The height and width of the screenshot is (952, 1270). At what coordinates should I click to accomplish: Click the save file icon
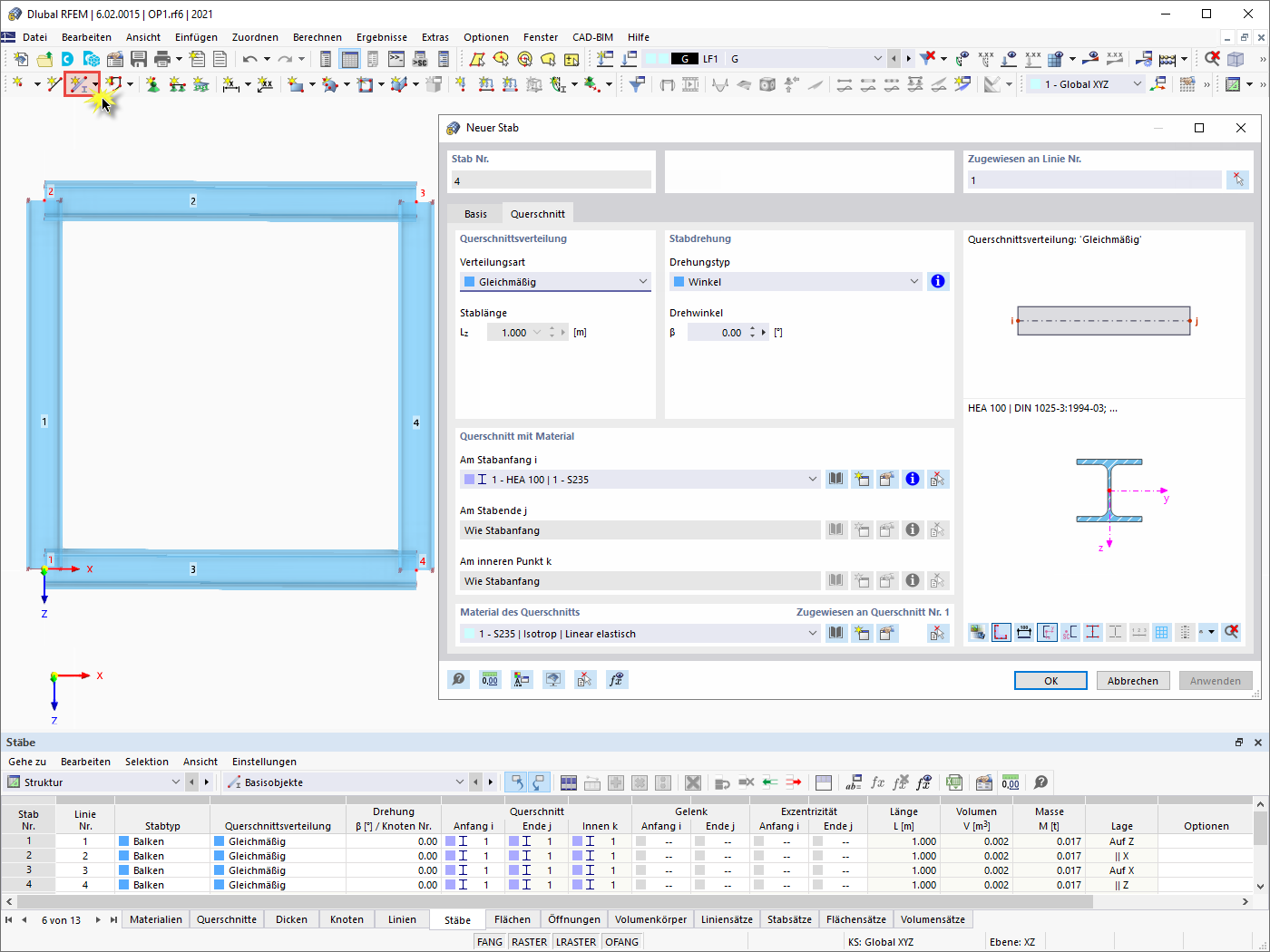pyautogui.click(x=139, y=59)
